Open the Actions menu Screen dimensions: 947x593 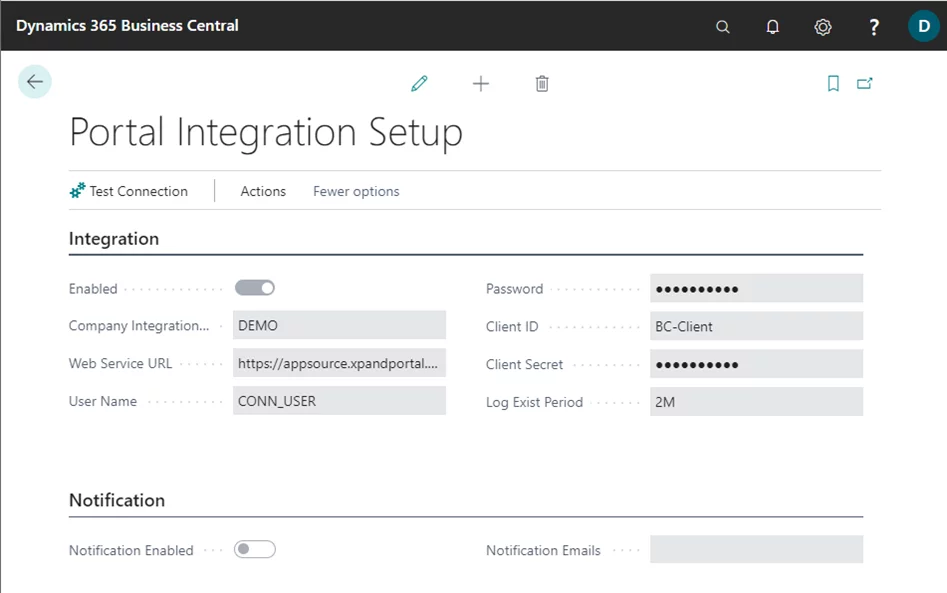pos(263,191)
